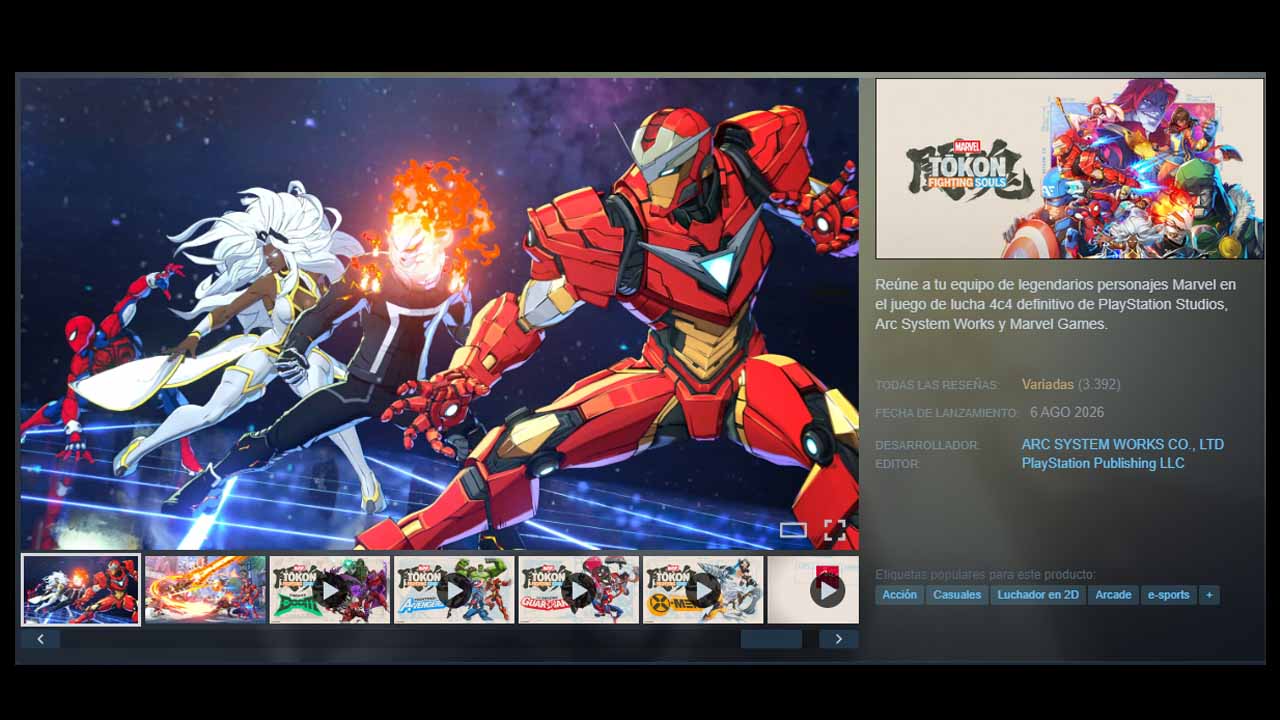Click the thumbnail strip scrollbar handle
Viewport: 1280px width, 720px height.
tap(771, 639)
